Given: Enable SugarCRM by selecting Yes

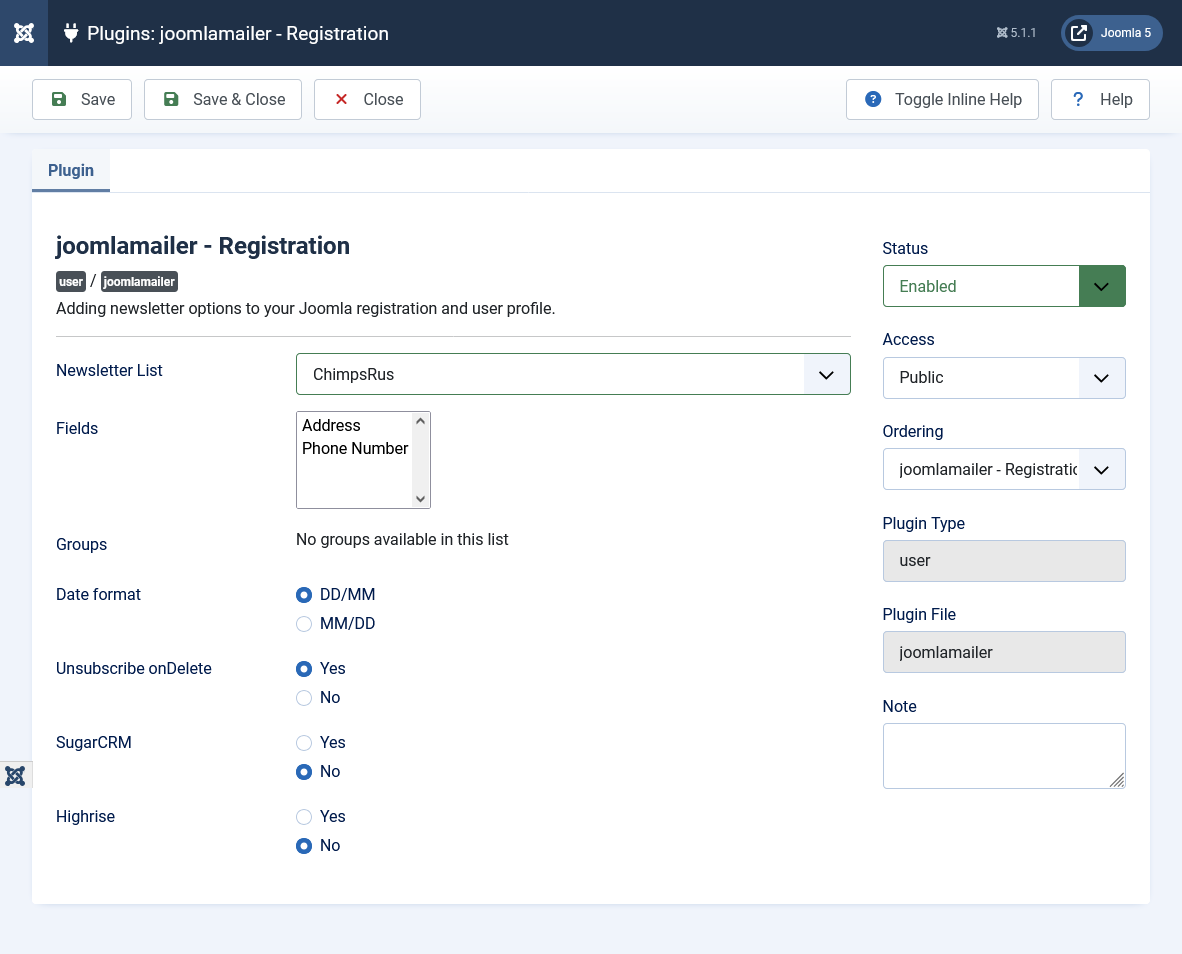Looking at the screenshot, I should [304, 743].
